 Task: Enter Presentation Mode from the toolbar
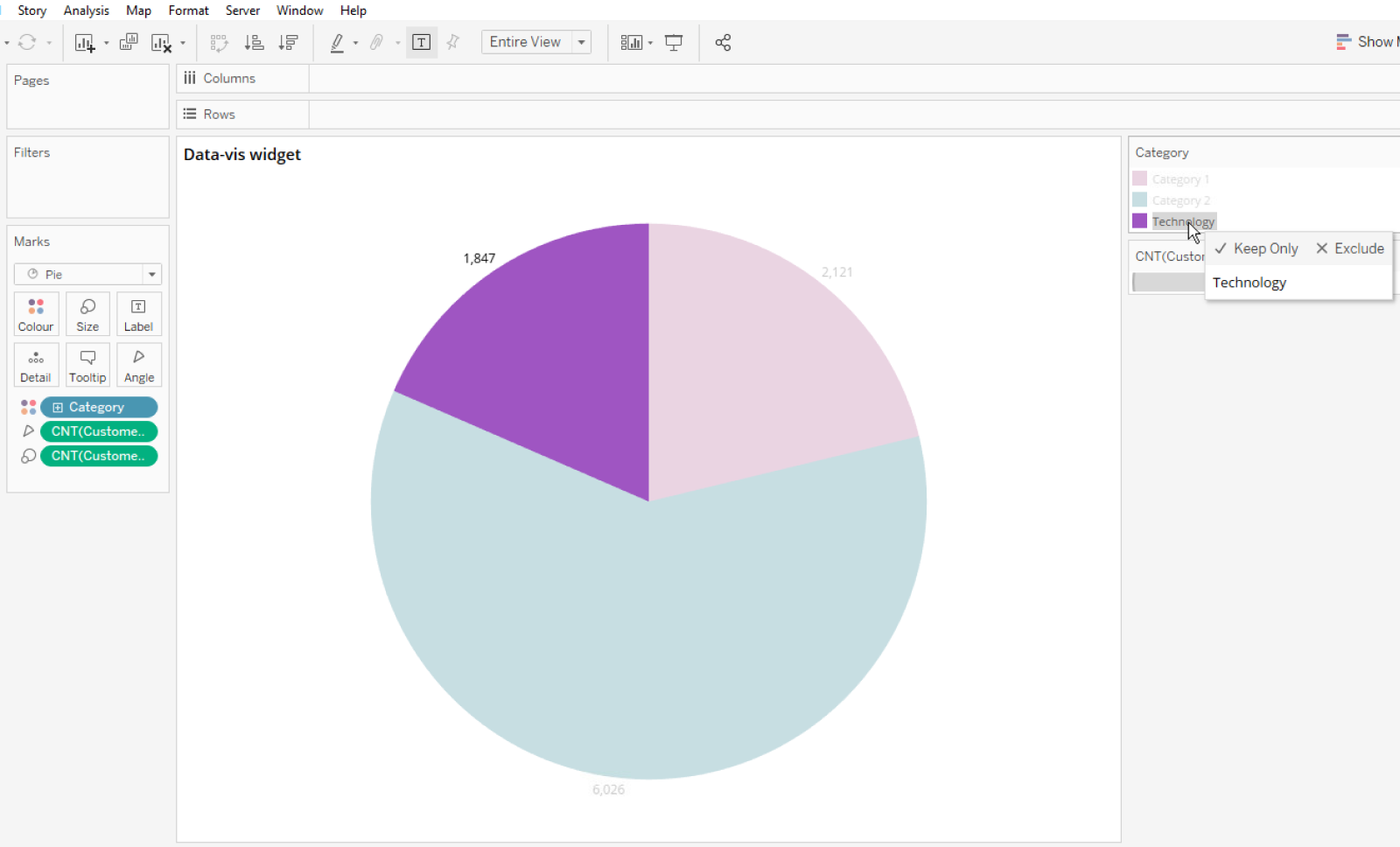click(674, 41)
